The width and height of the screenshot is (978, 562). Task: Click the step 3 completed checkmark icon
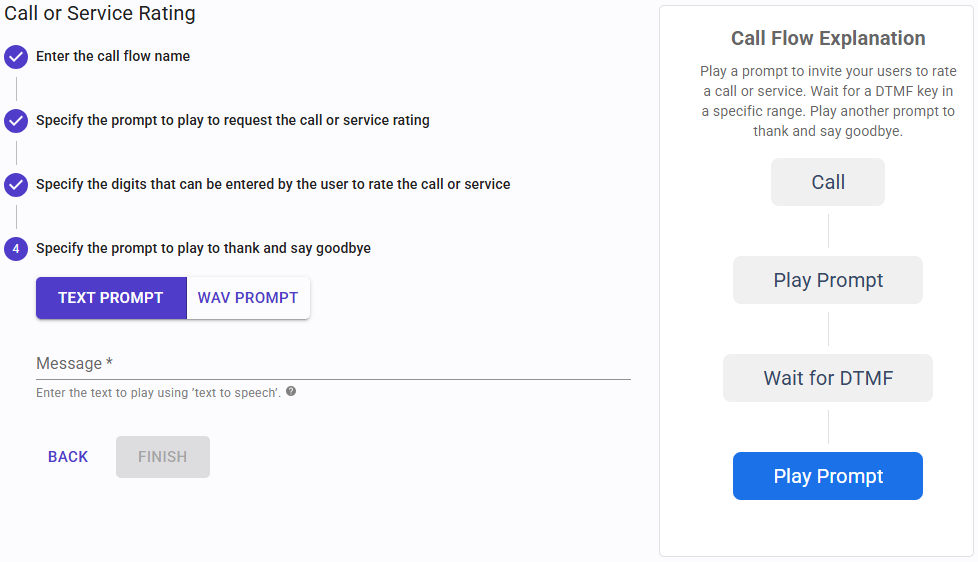click(x=15, y=185)
